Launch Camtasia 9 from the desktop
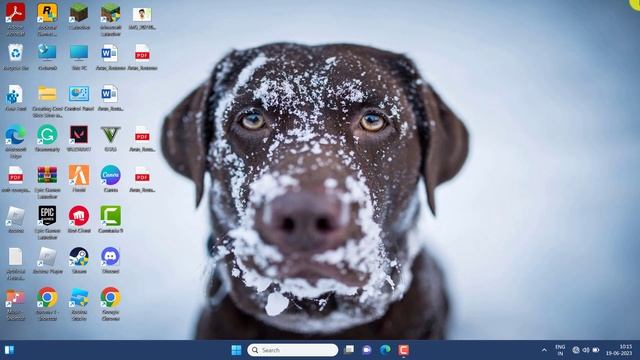 click(110, 216)
